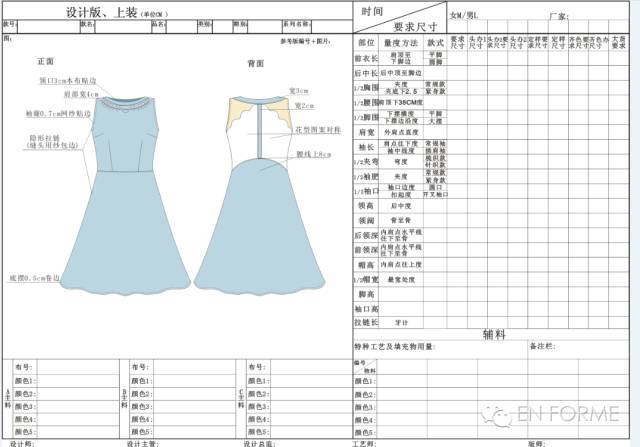Click the 设计版、上装 title heading
The height and width of the screenshot is (447, 640).
[102, 11]
